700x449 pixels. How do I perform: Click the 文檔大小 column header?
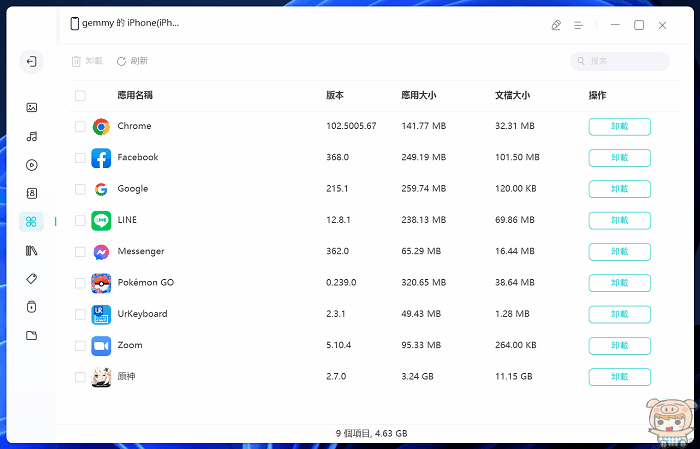tap(512, 95)
